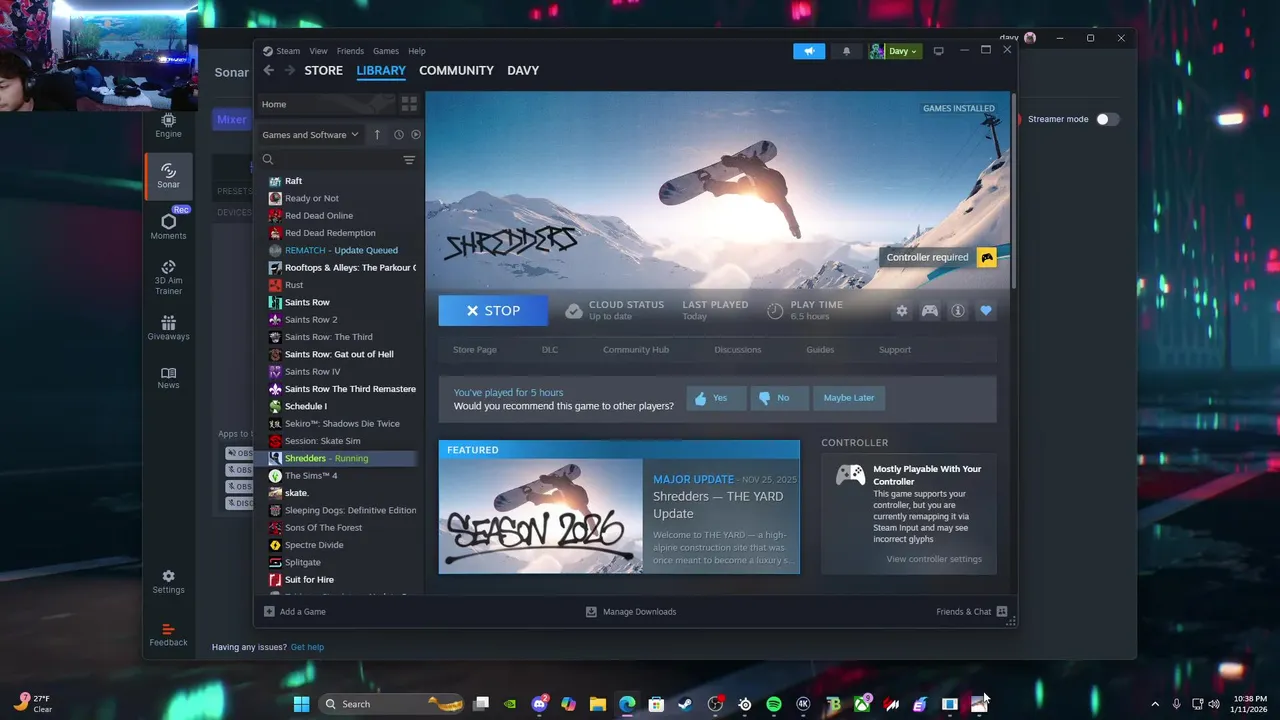The height and width of the screenshot is (720, 1280).
Task: Go to the COMMUNITY tab
Action: 456,70
